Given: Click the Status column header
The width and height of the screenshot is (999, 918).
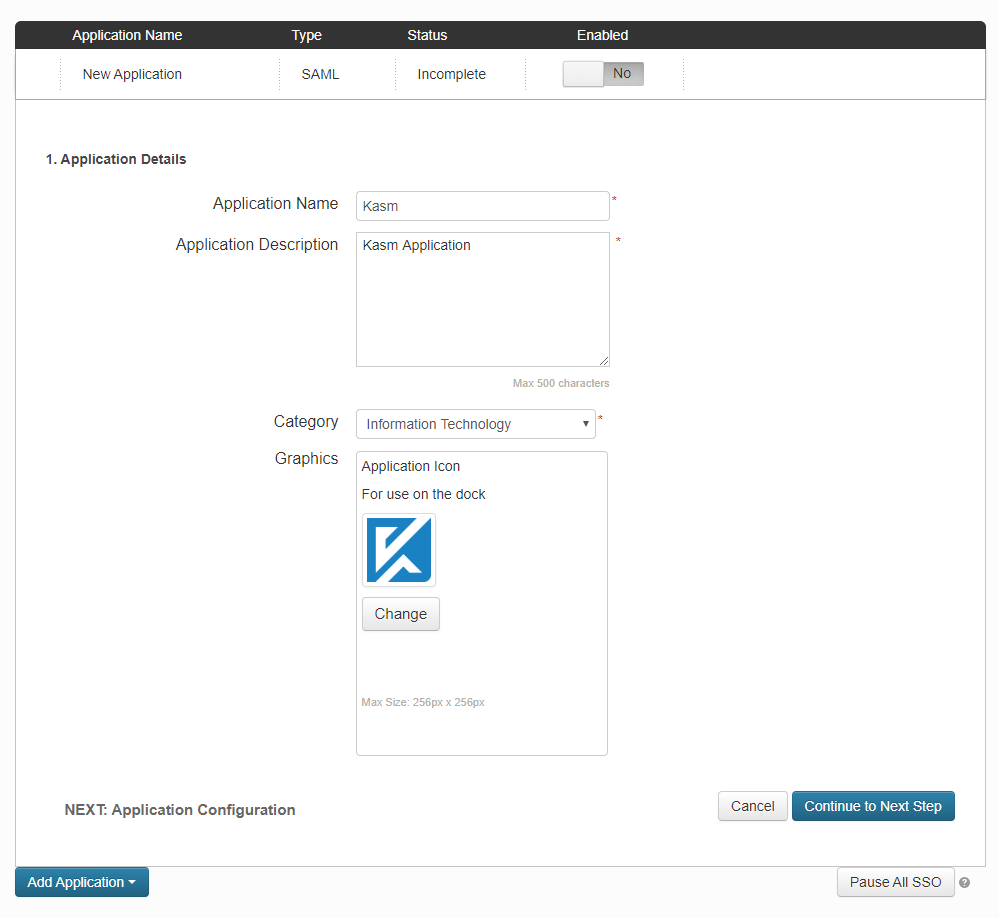Looking at the screenshot, I should [x=427, y=35].
